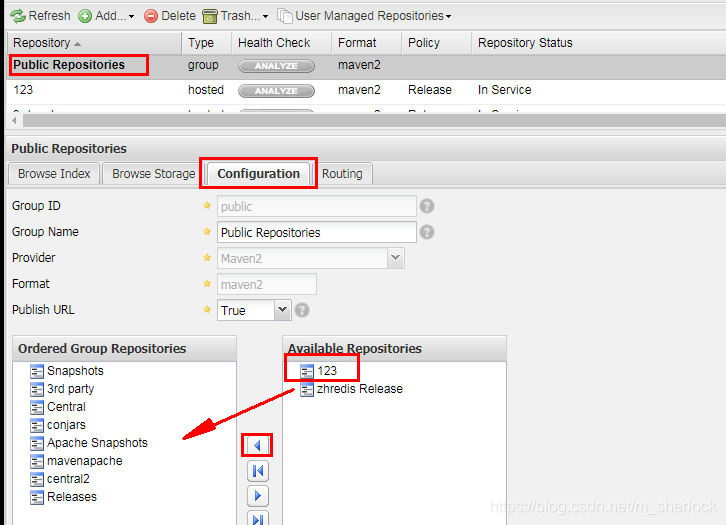Click the Group Name input field
This screenshot has height=525, width=726.
click(x=317, y=232)
